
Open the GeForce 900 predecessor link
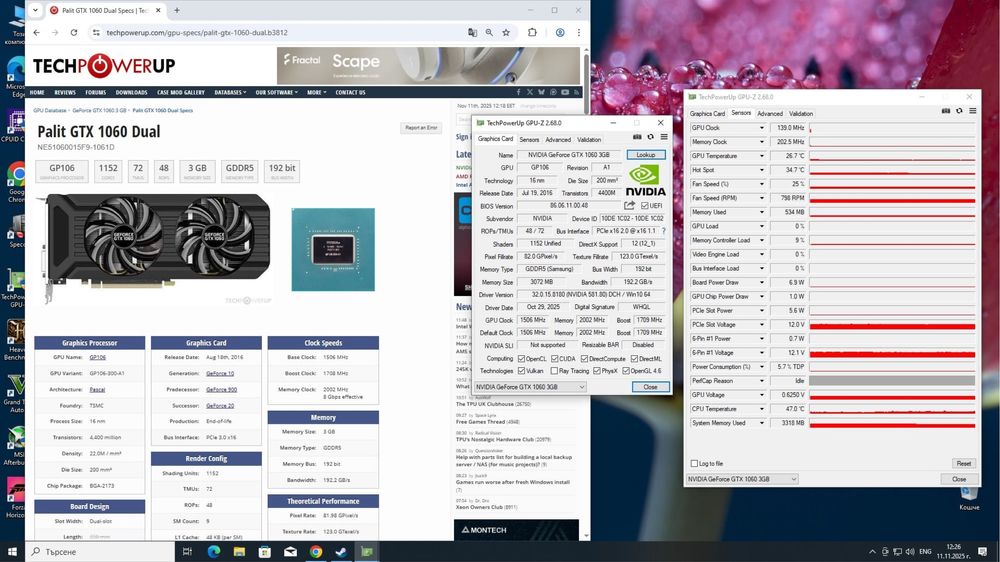221,389
